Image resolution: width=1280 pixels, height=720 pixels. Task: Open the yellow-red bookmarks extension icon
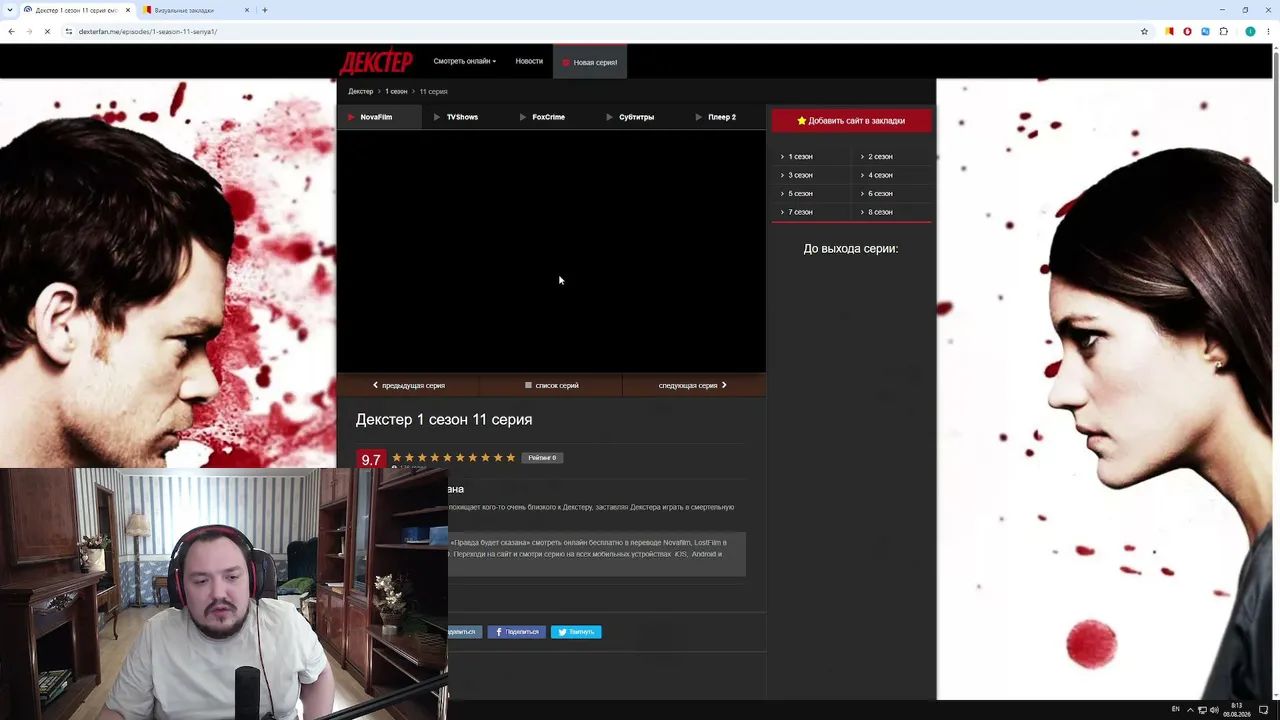tap(1168, 31)
